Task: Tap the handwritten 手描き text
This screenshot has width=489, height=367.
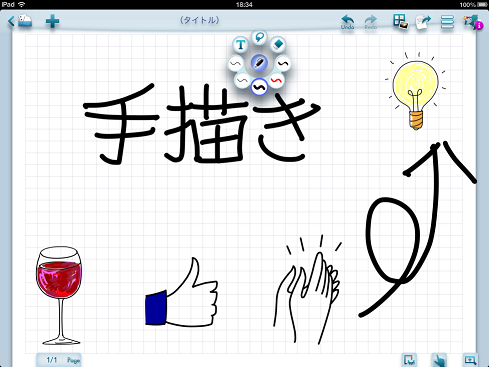Action: (202, 124)
